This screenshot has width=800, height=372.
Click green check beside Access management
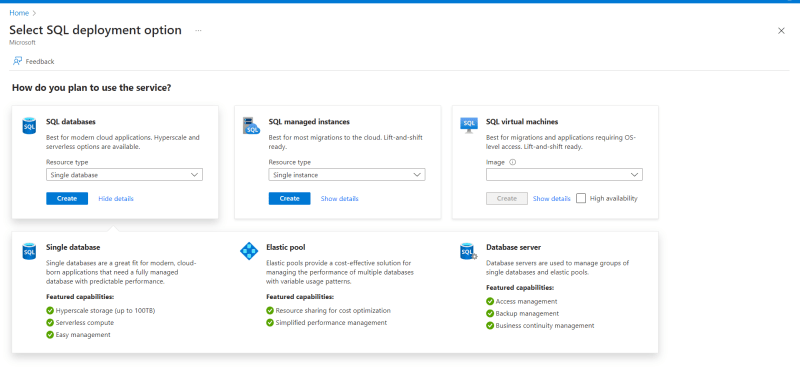490,302
